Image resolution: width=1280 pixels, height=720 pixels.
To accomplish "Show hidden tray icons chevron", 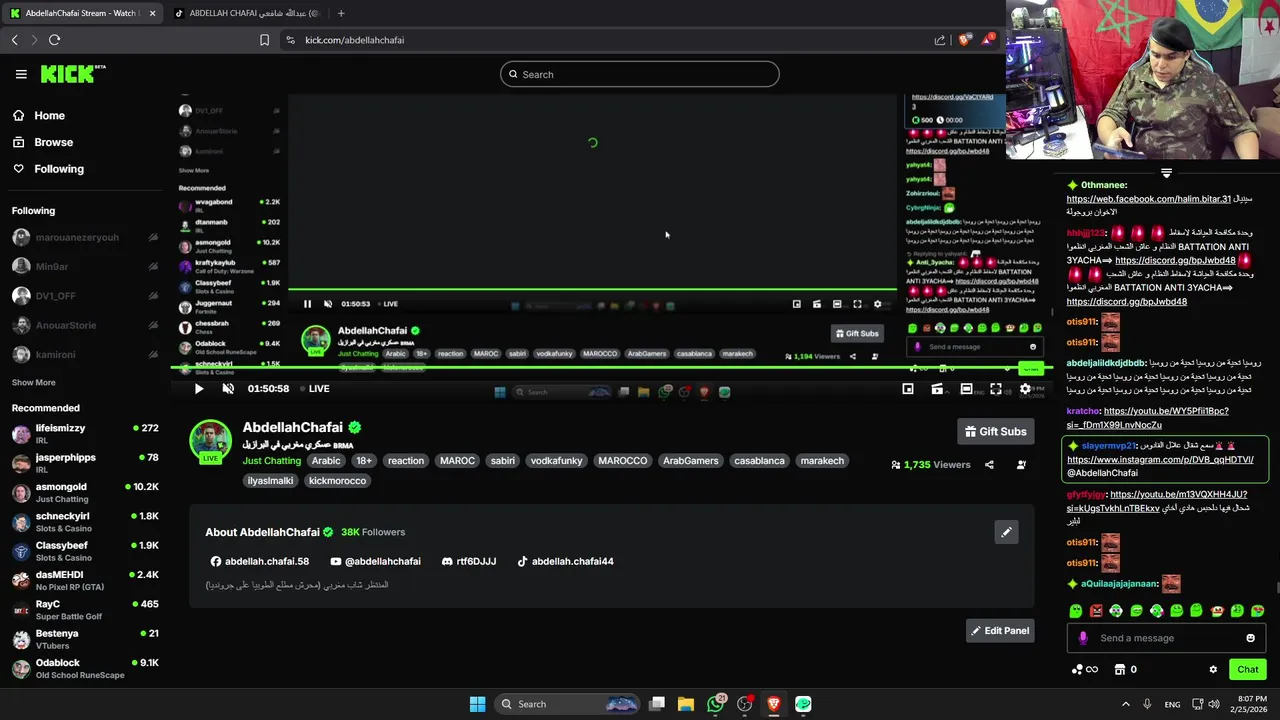I will click(1125, 704).
